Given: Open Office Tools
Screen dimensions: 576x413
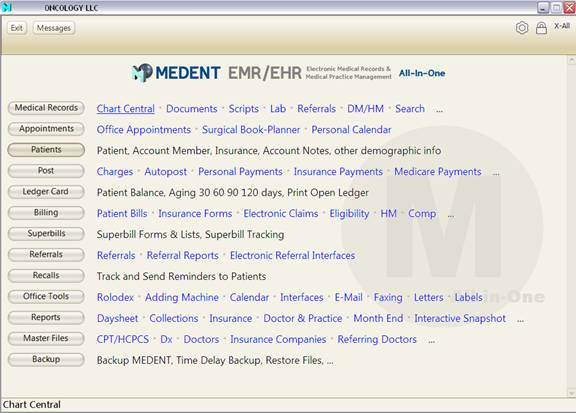Looking at the screenshot, I should (46, 297).
